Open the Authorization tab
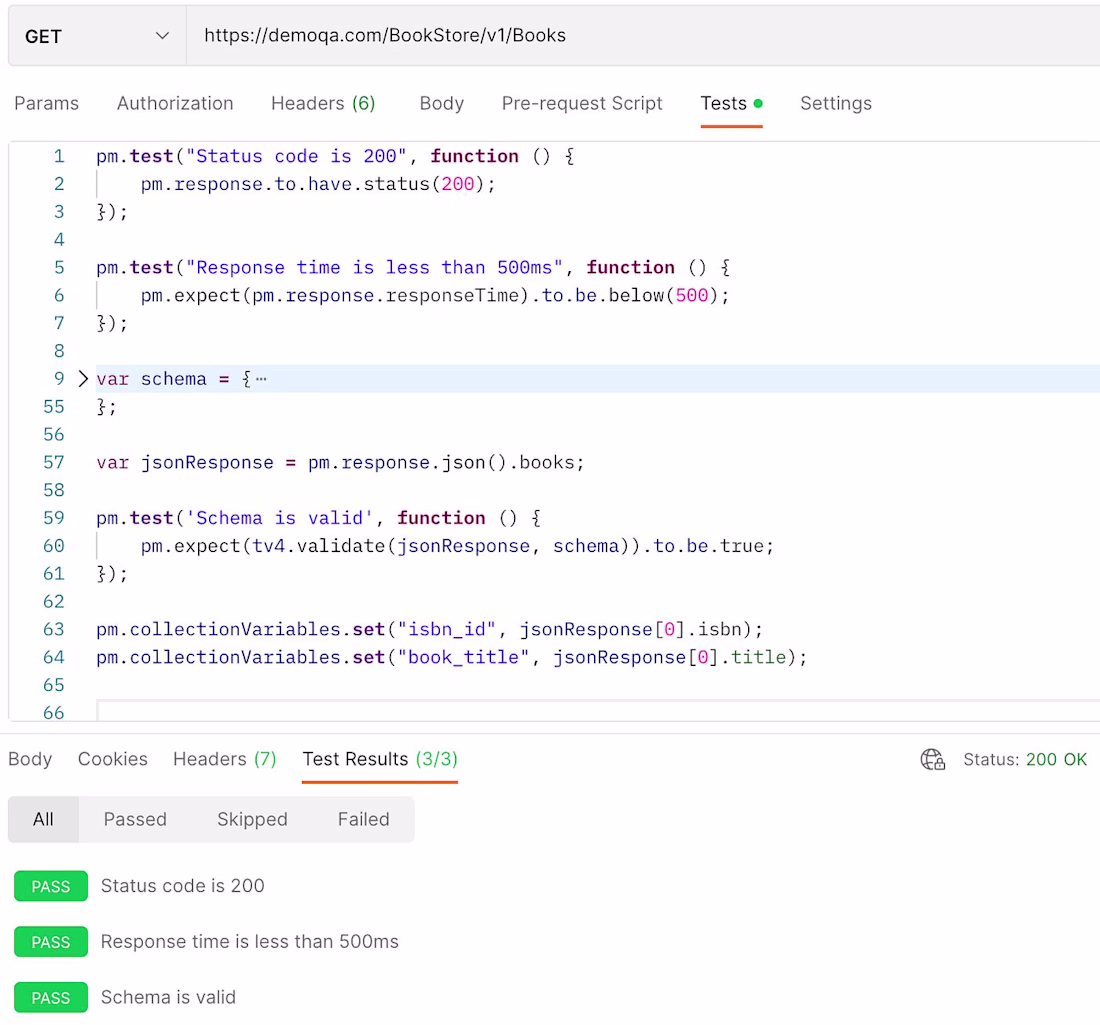 click(175, 103)
